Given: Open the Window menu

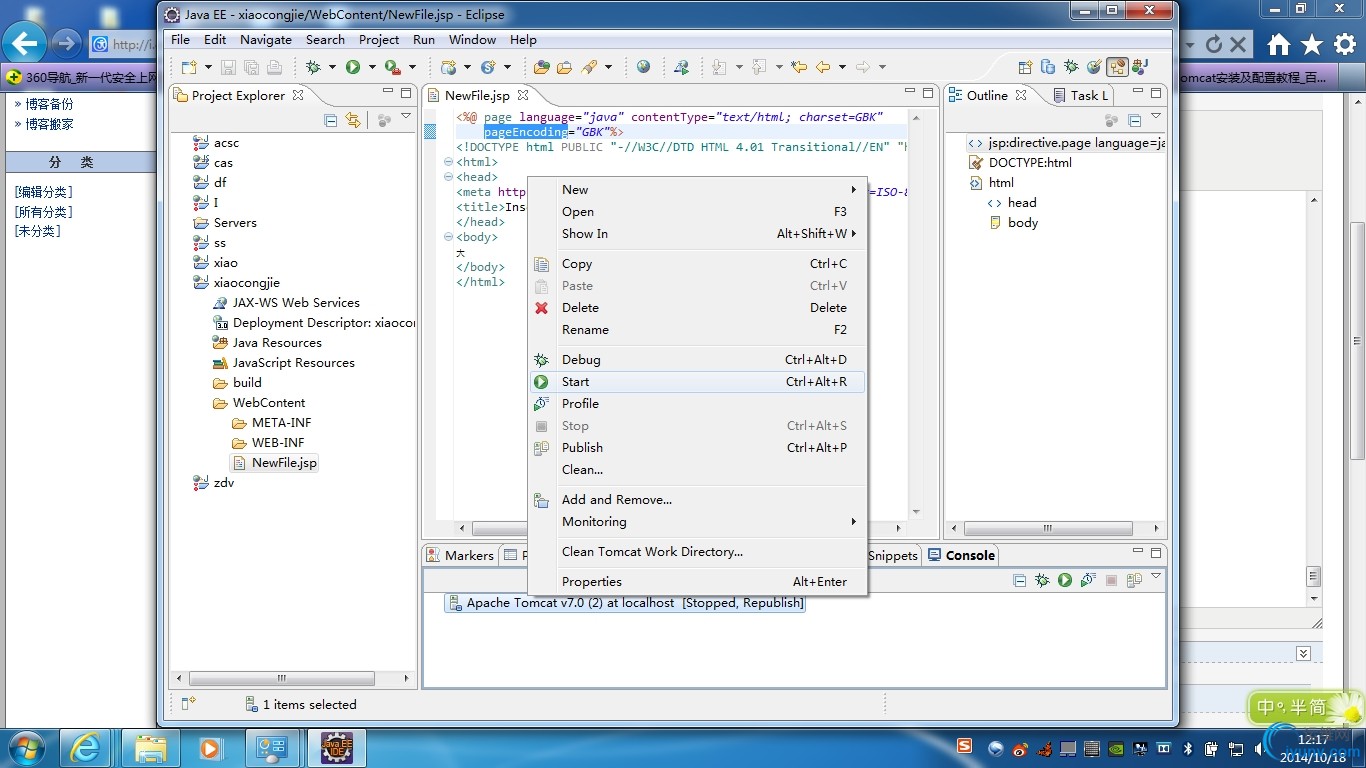Looking at the screenshot, I should tap(473, 40).
